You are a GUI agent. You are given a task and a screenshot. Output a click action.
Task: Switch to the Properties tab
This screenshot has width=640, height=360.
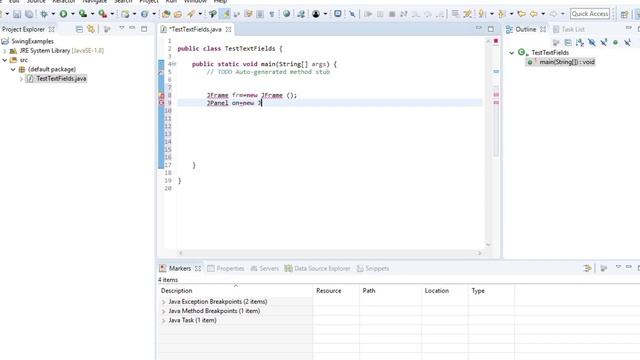[x=226, y=269]
